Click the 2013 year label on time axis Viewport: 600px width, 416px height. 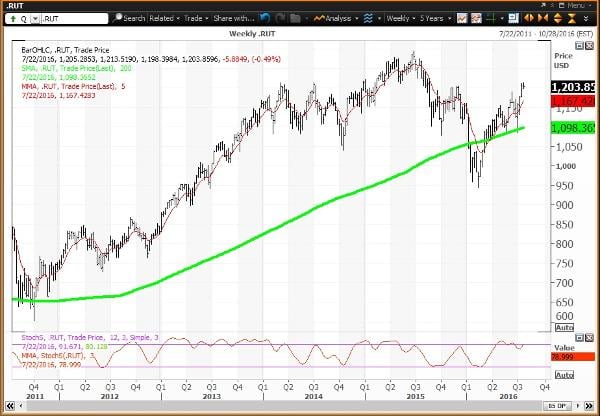[x=212, y=396]
